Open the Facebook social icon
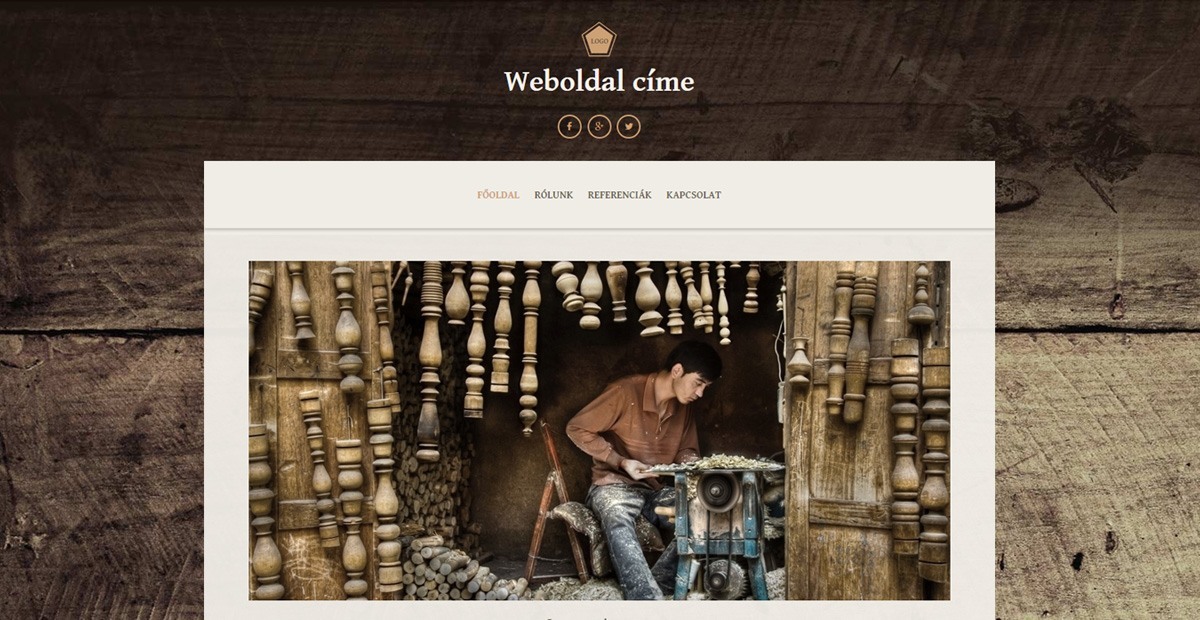 569,127
